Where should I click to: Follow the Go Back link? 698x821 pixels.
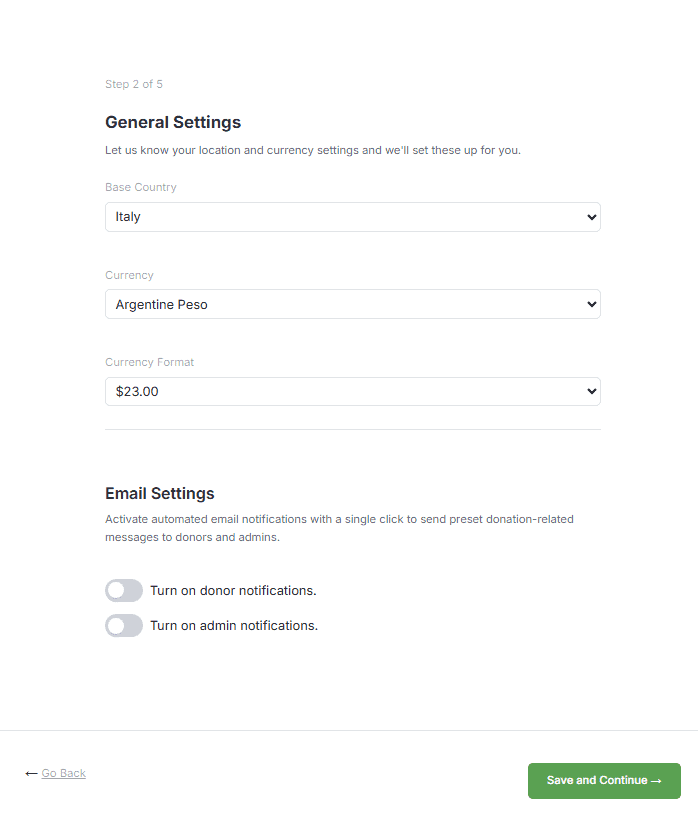pos(63,773)
